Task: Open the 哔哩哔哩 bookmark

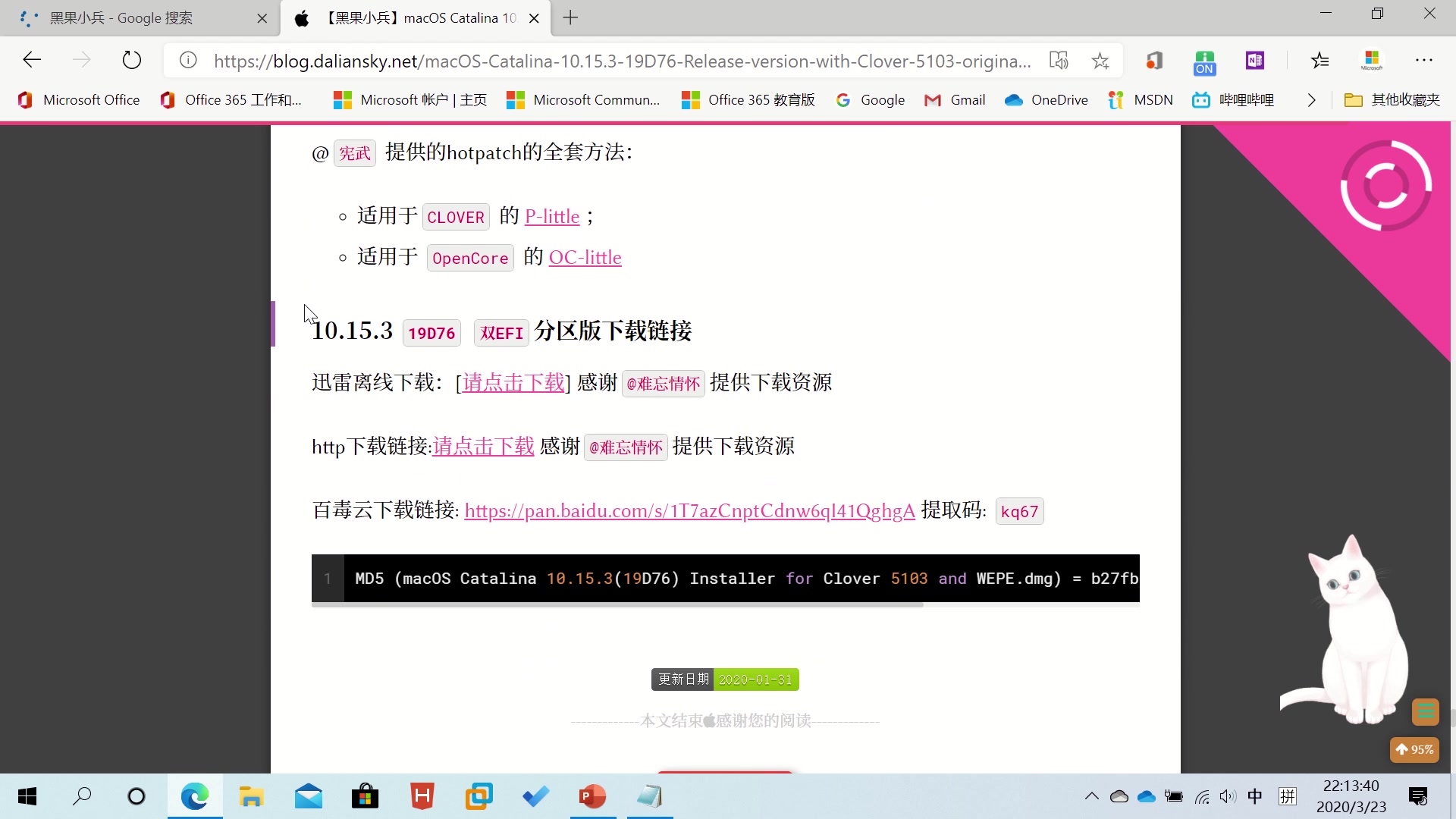Action: 1233,100
